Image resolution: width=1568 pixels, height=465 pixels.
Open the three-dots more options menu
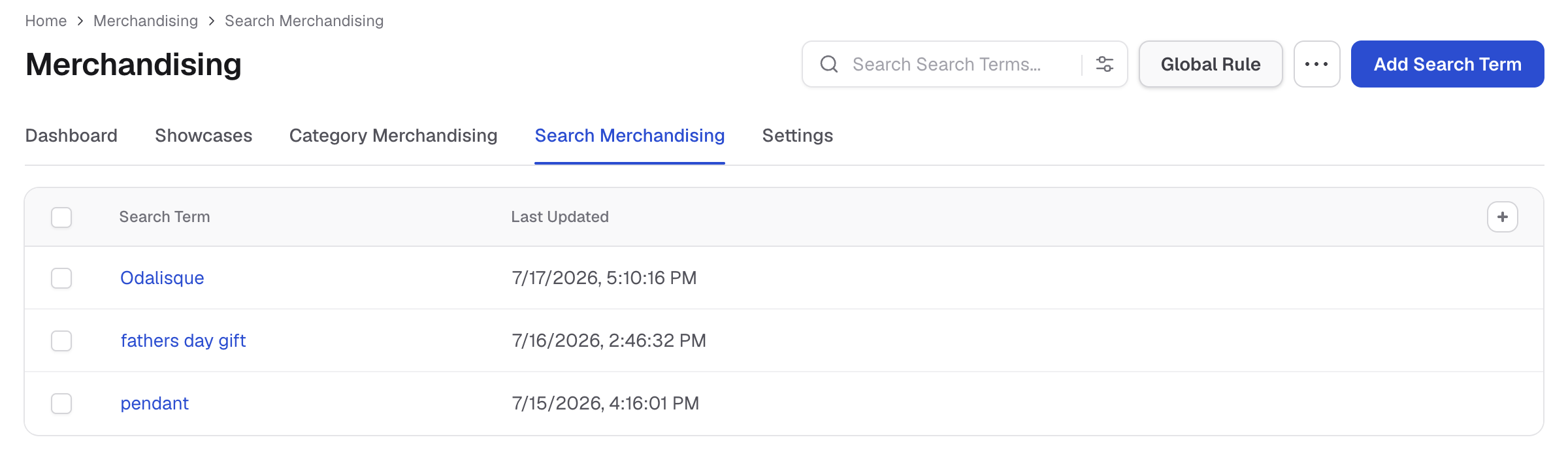[1316, 64]
